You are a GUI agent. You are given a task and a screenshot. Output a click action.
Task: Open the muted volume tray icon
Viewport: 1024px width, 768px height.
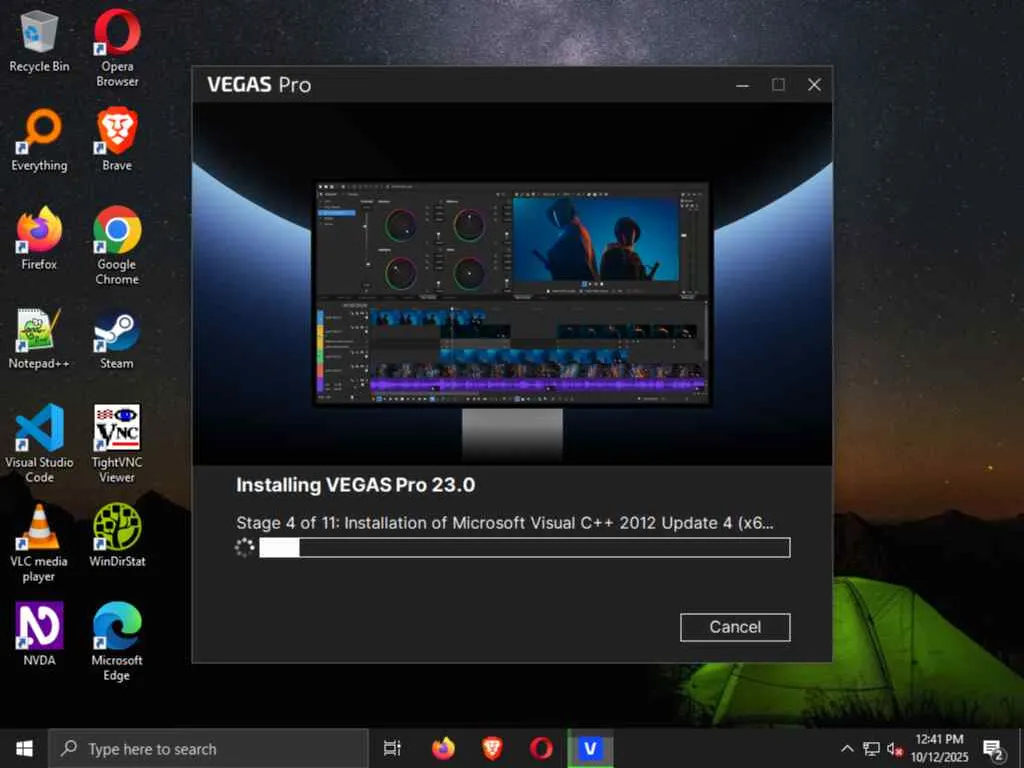pos(895,748)
